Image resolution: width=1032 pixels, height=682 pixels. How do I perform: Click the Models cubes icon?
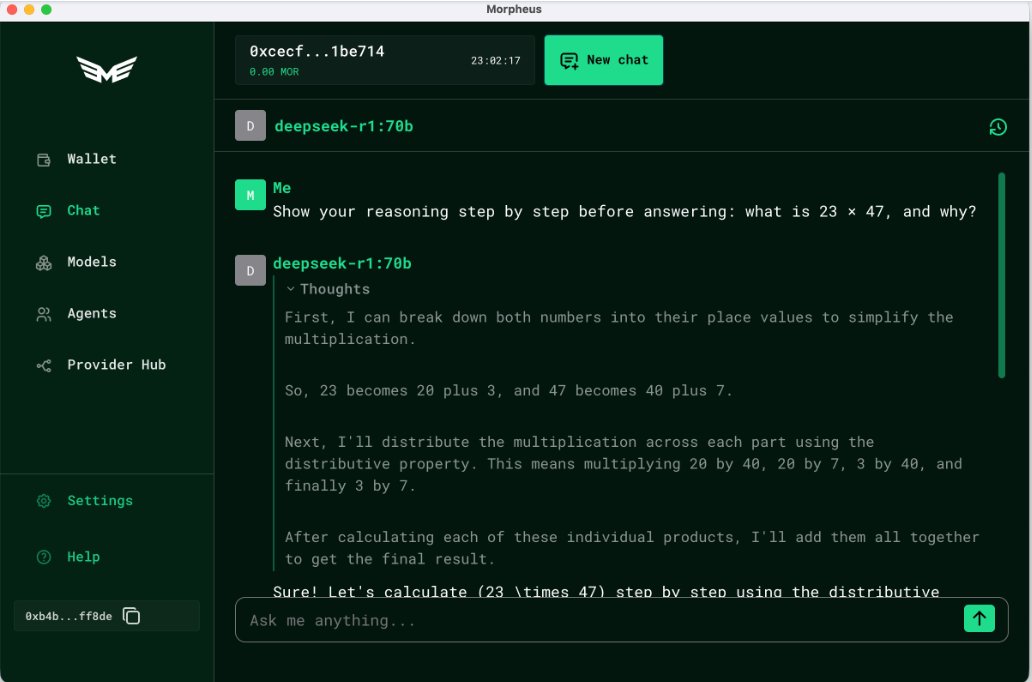43,263
